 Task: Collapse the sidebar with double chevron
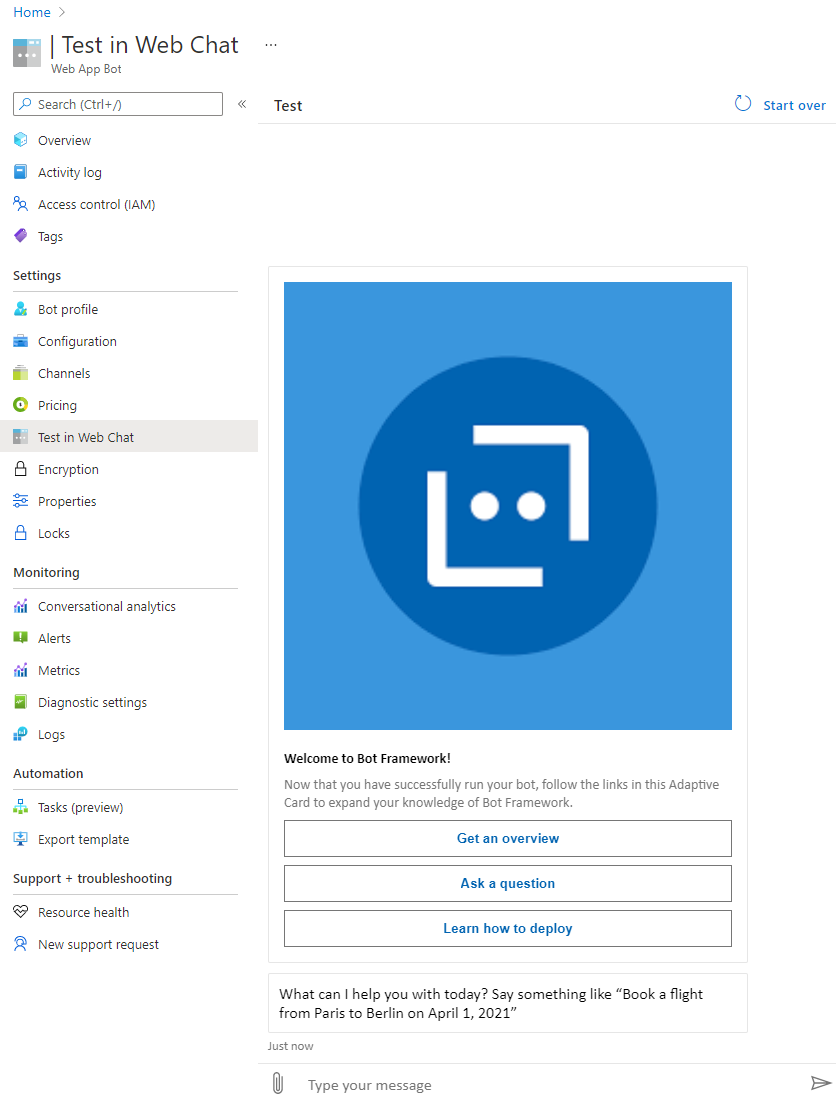pos(242,104)
